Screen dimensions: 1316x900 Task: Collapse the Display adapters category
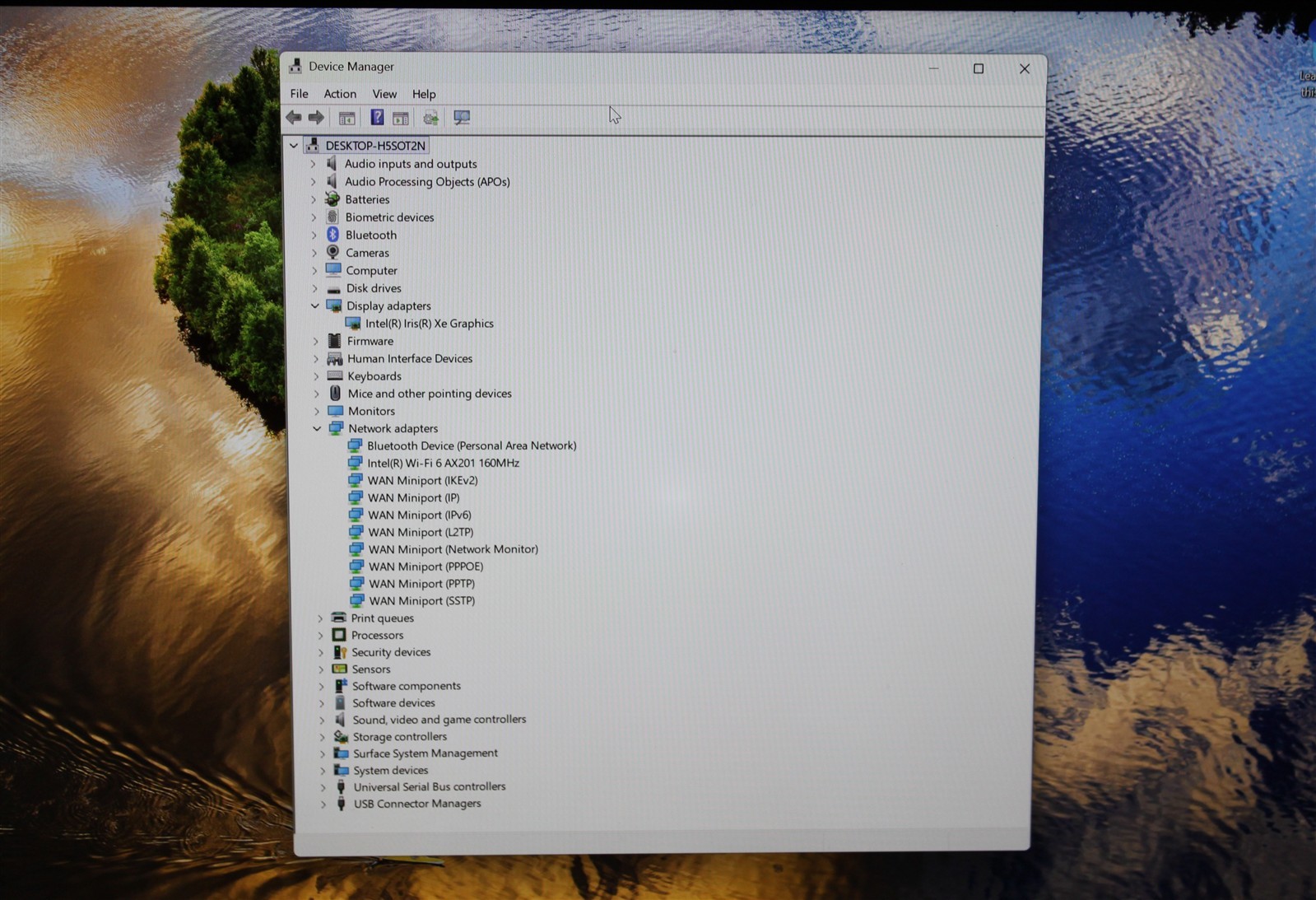click(314, 305)
